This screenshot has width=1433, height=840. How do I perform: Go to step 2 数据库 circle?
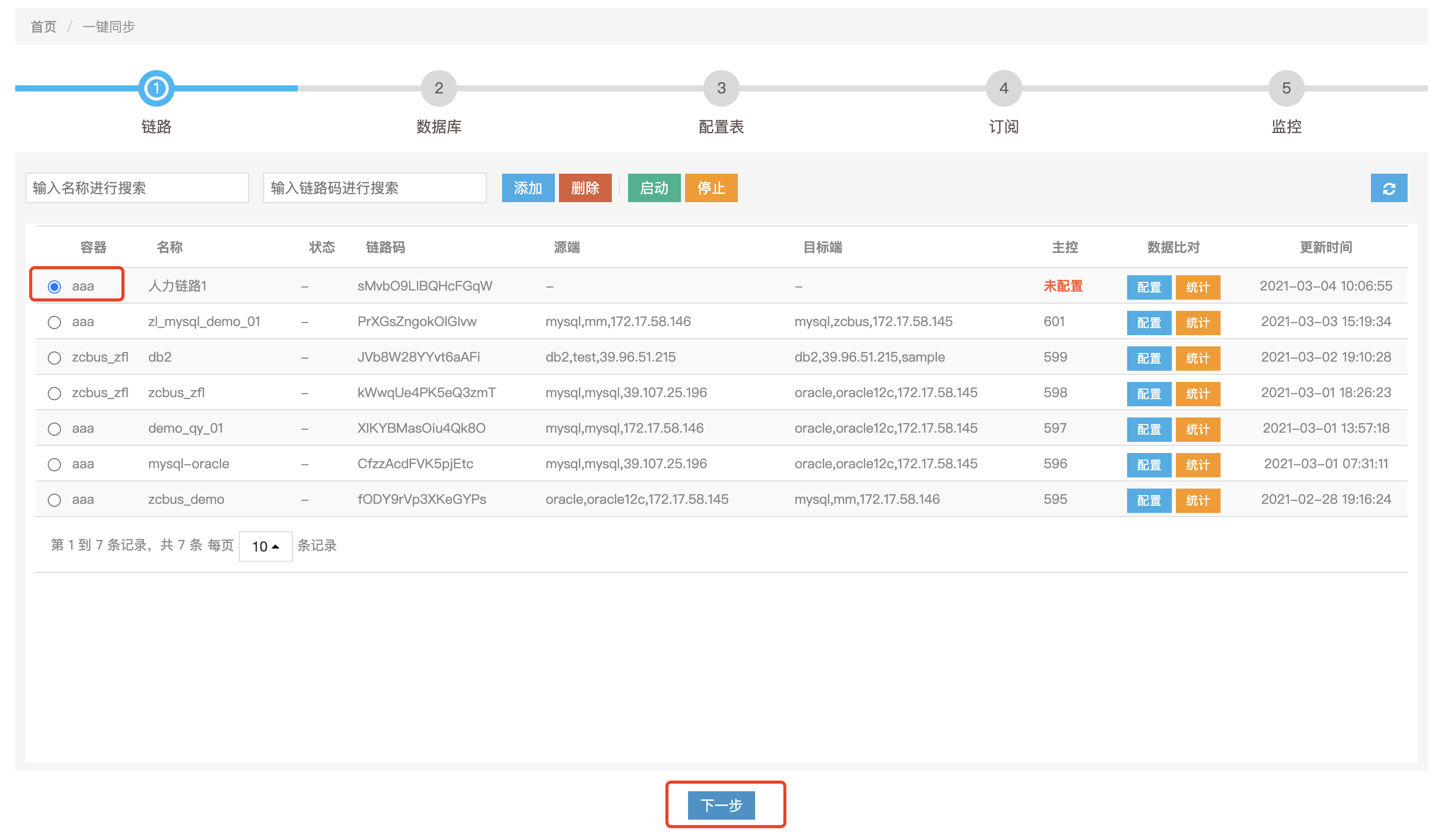[439, 88]
